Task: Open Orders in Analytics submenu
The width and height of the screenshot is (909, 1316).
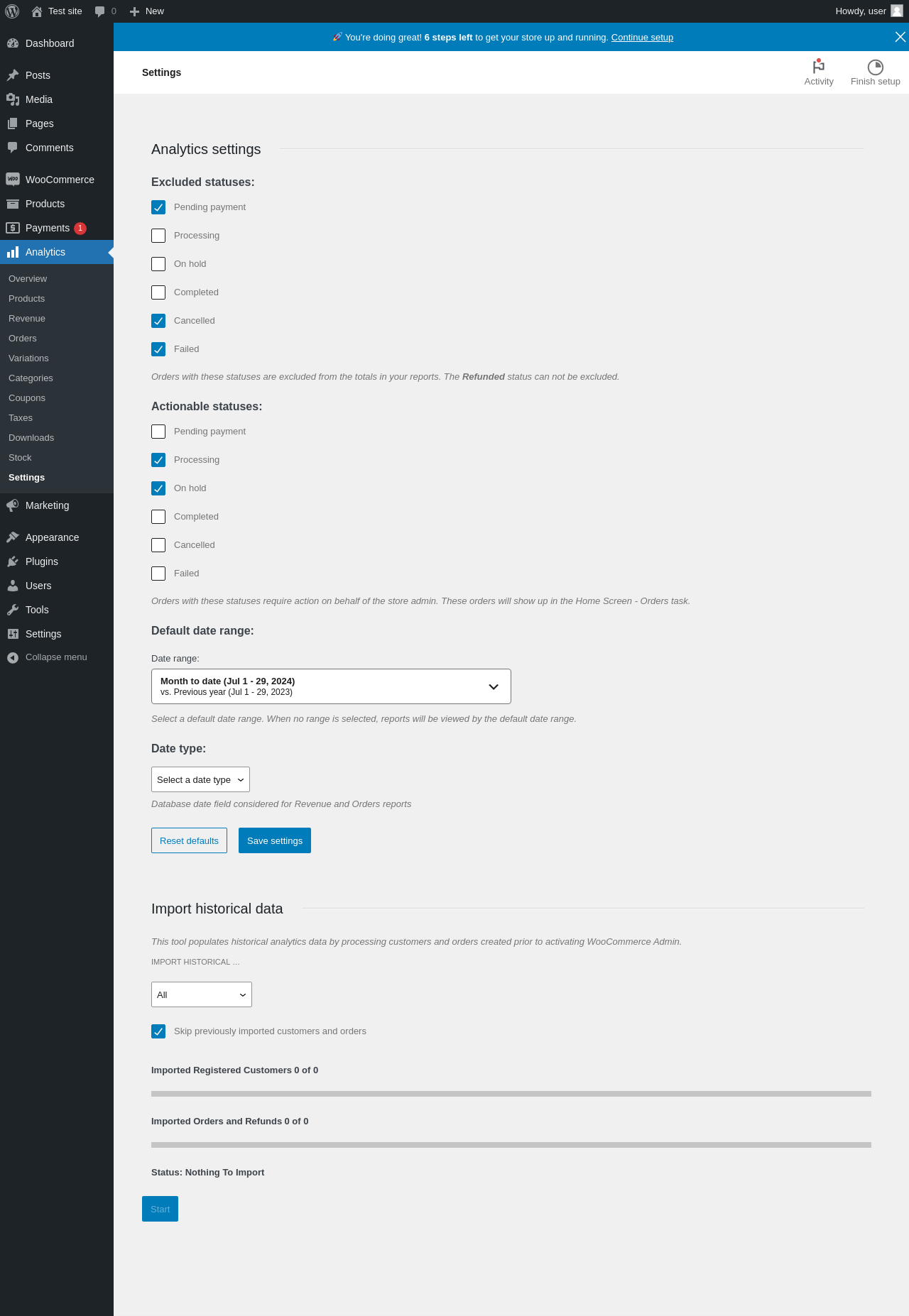Action: click(23, 339)
